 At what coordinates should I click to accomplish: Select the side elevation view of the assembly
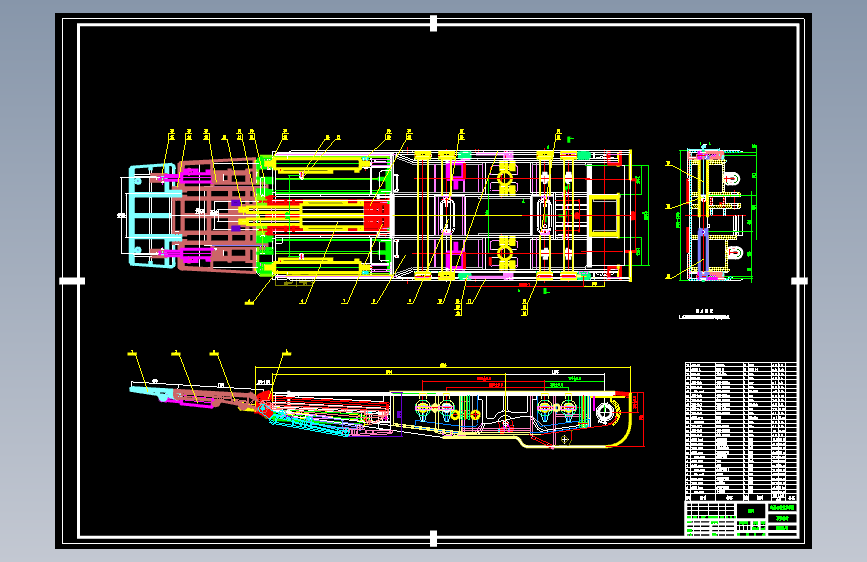[x=386, y=400]
